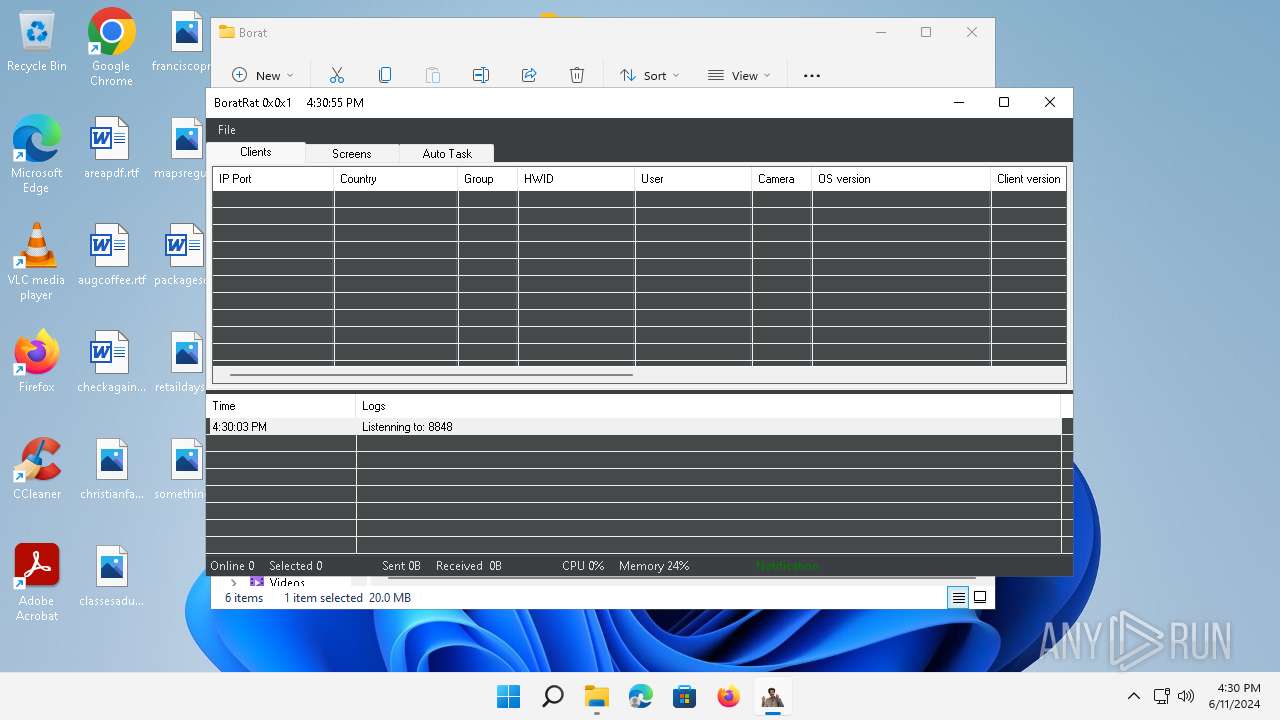Click the Paste icon in Explorer toolbar

click(433, 75)
